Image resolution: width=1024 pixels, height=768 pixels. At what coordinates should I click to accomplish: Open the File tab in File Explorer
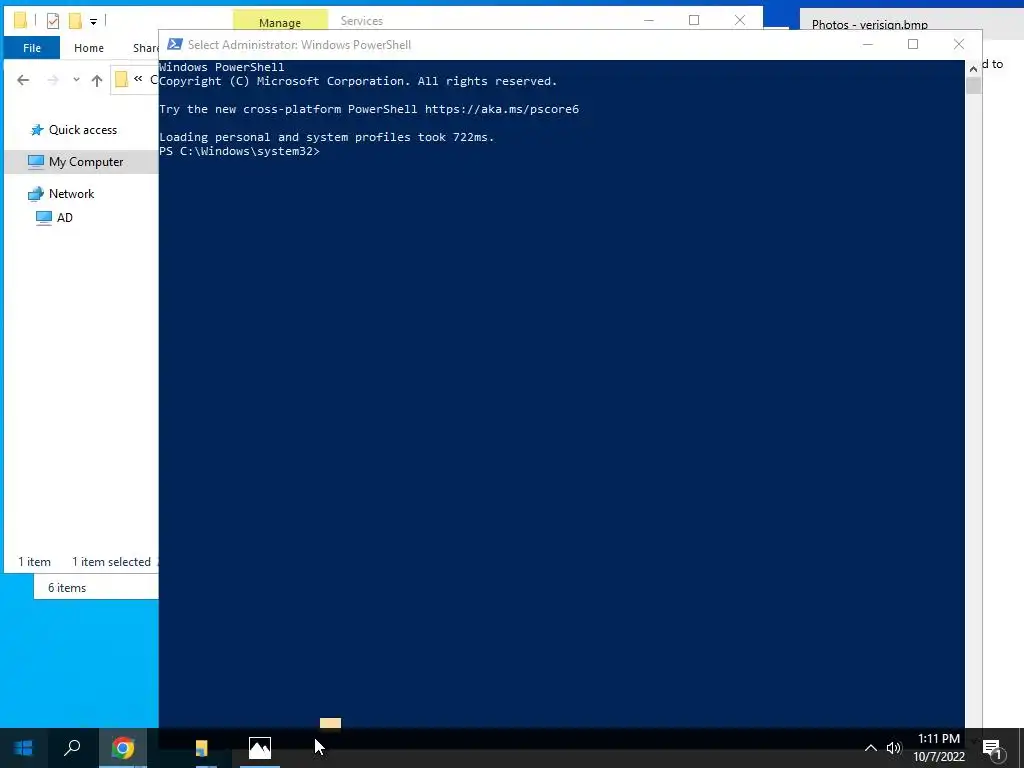31,48
